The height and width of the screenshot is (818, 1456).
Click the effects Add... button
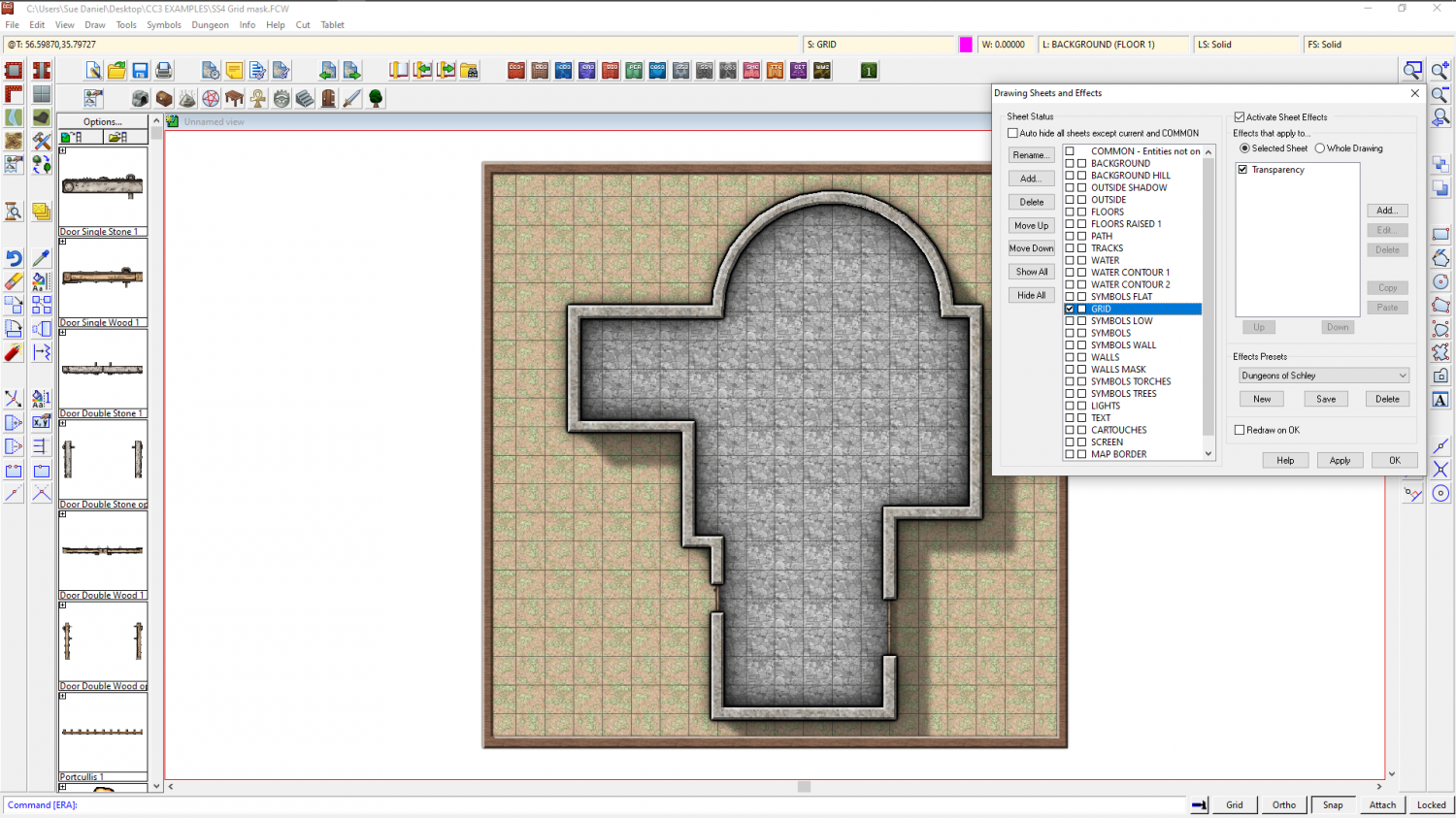pos(1387,211)
